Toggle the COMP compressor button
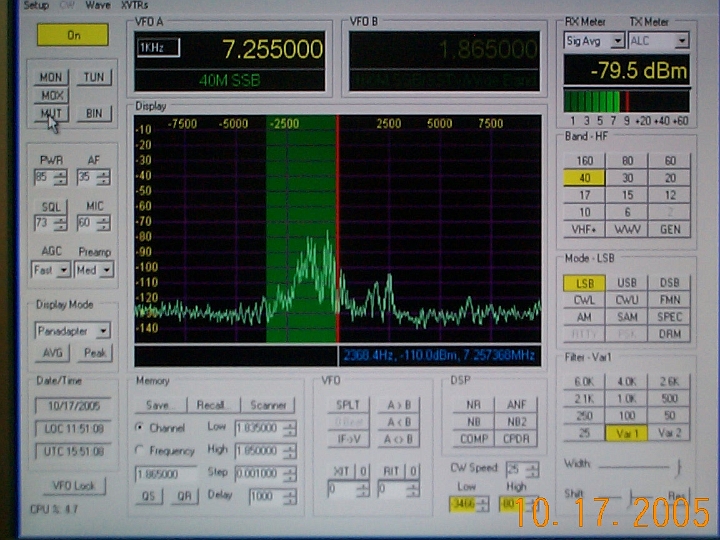 point(473,439)
